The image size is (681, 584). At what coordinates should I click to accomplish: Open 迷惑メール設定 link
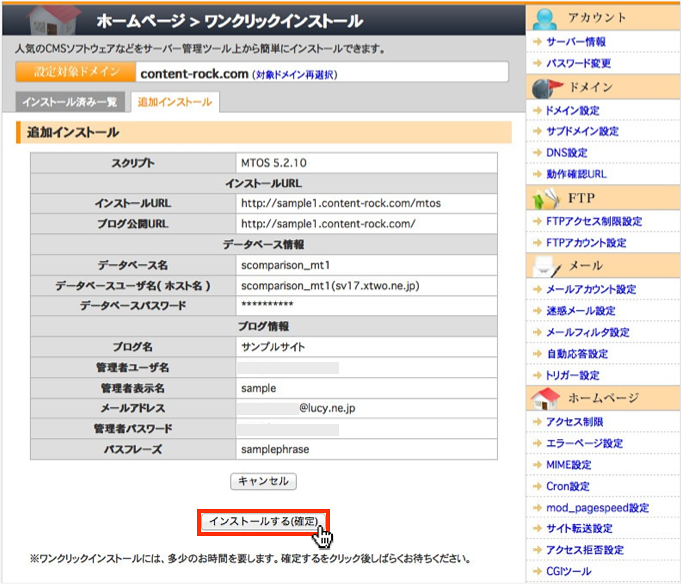pos(581,311)
